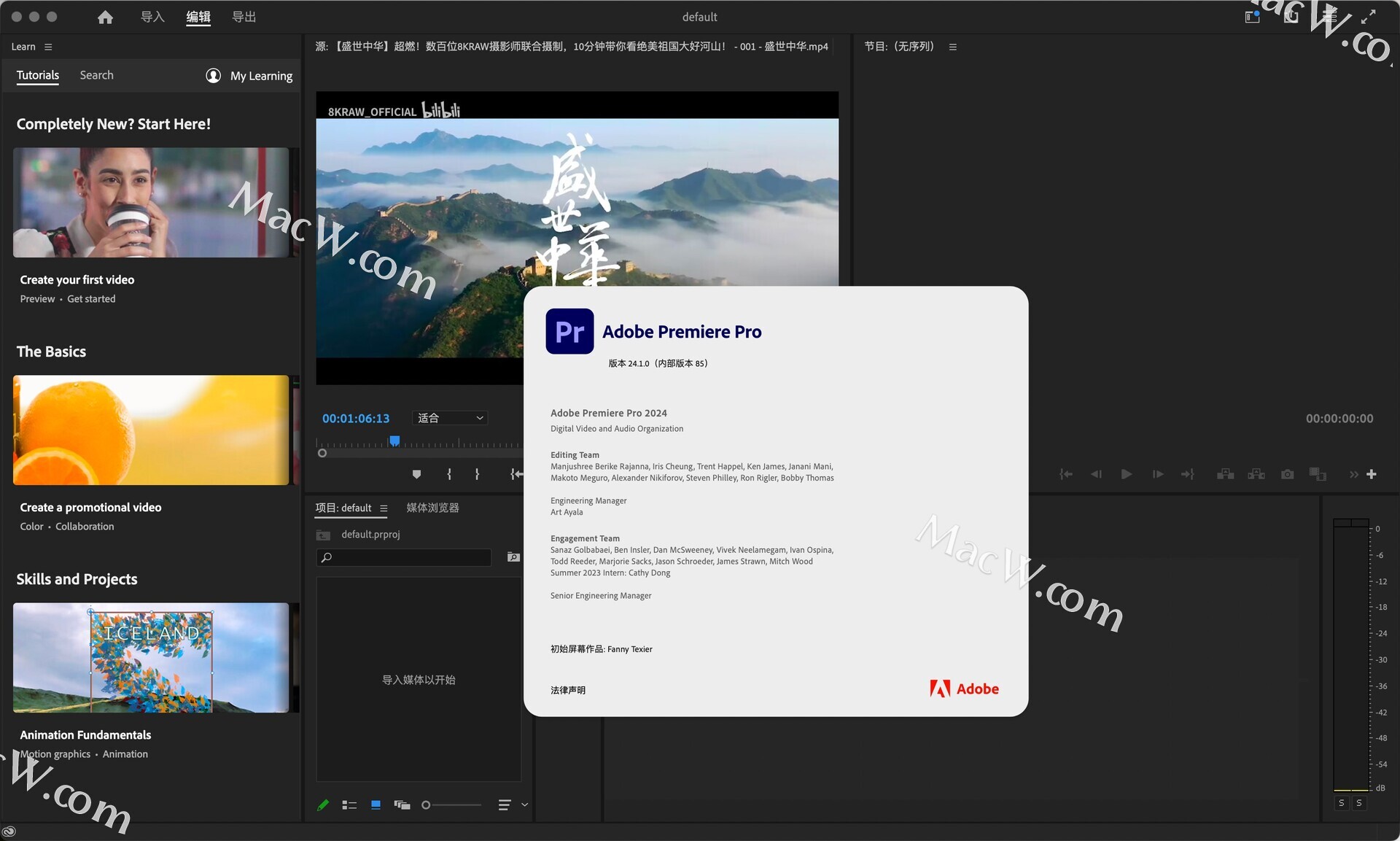Open the project panel hamburger menu
Image resolution: width=1400 pixels, height=841 pixels.
pos(384,508)
